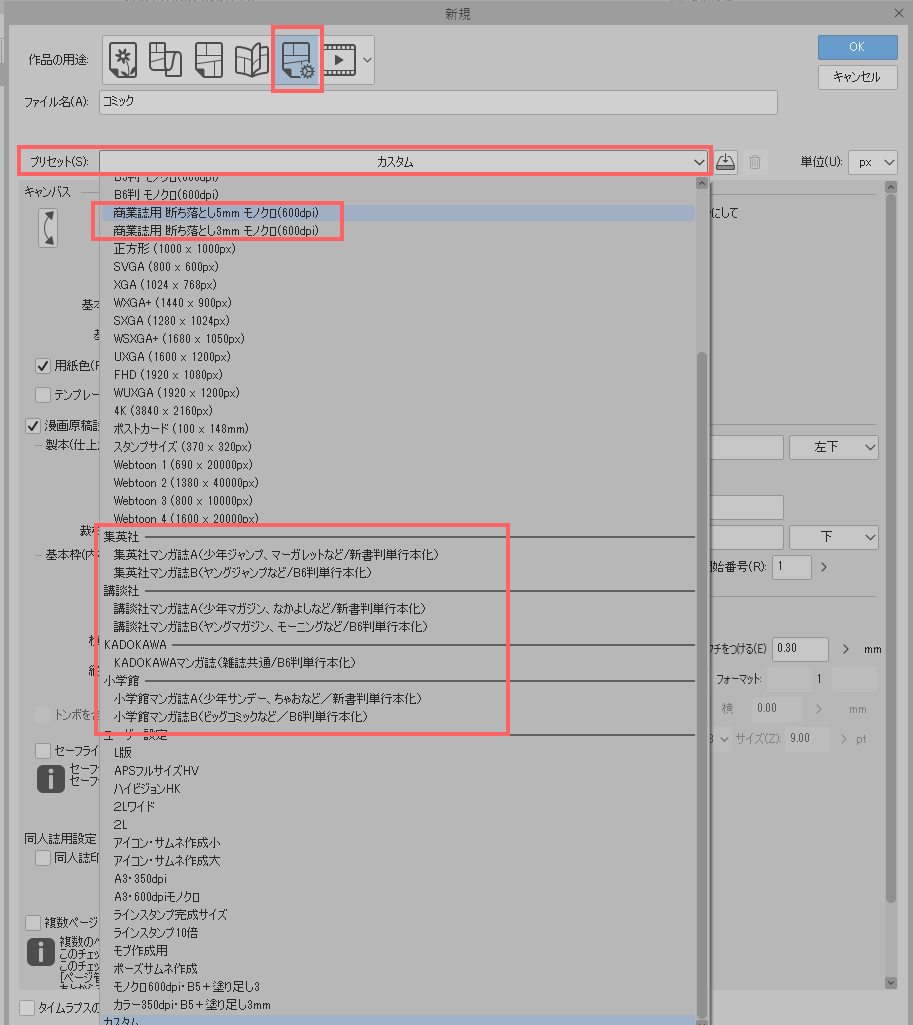Select A3・600dpiモノクロ user preset
The height and width of the screenshot is (1025, 913).
click(397, 897)
